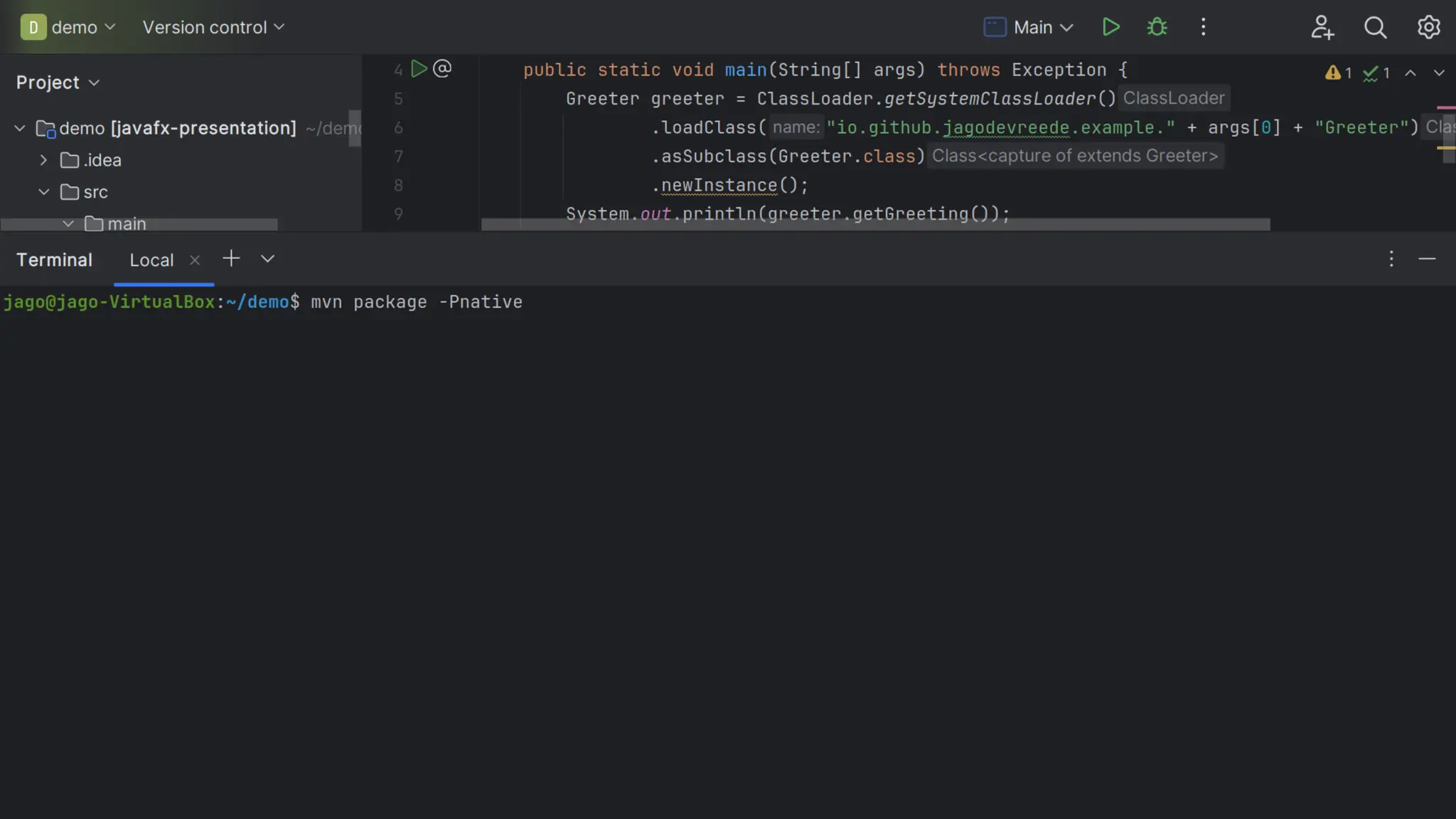Run the Main configuration
This screenshot has height=819, width=1456.
(1110, 27)
